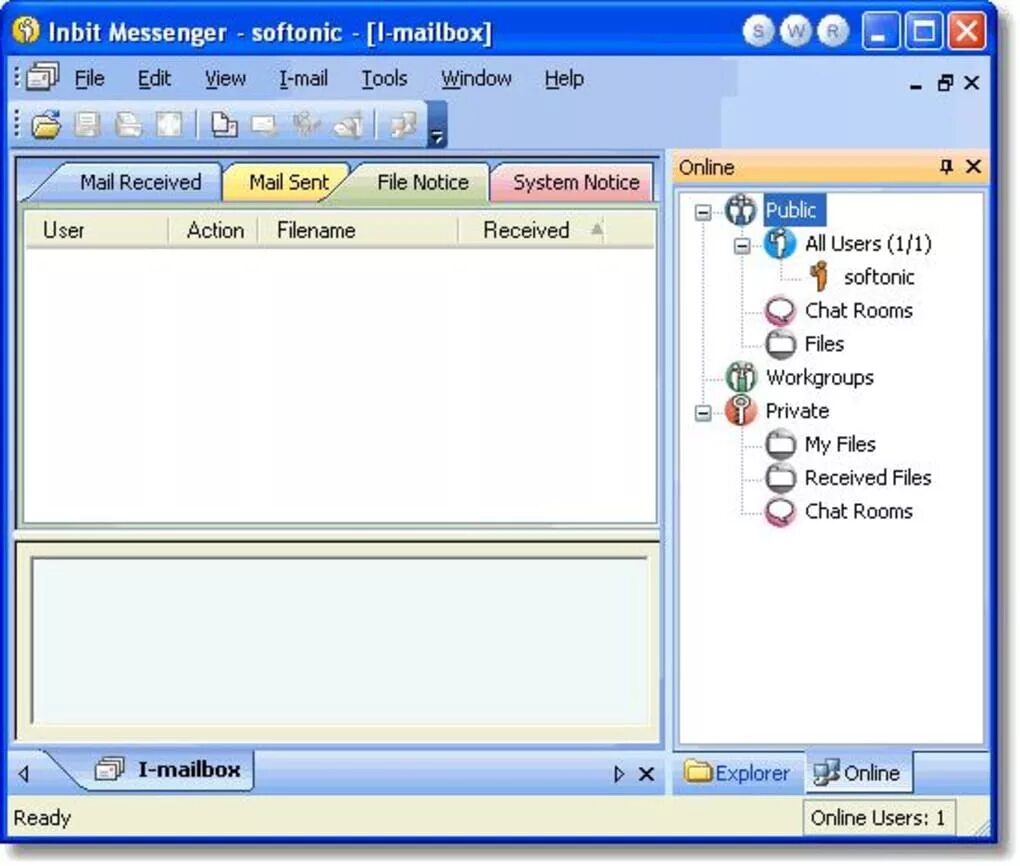Image resolution: width=1020 pixels, height=866 pixels.
Task: Open Received Files under Private
Action: pos(868,478)
